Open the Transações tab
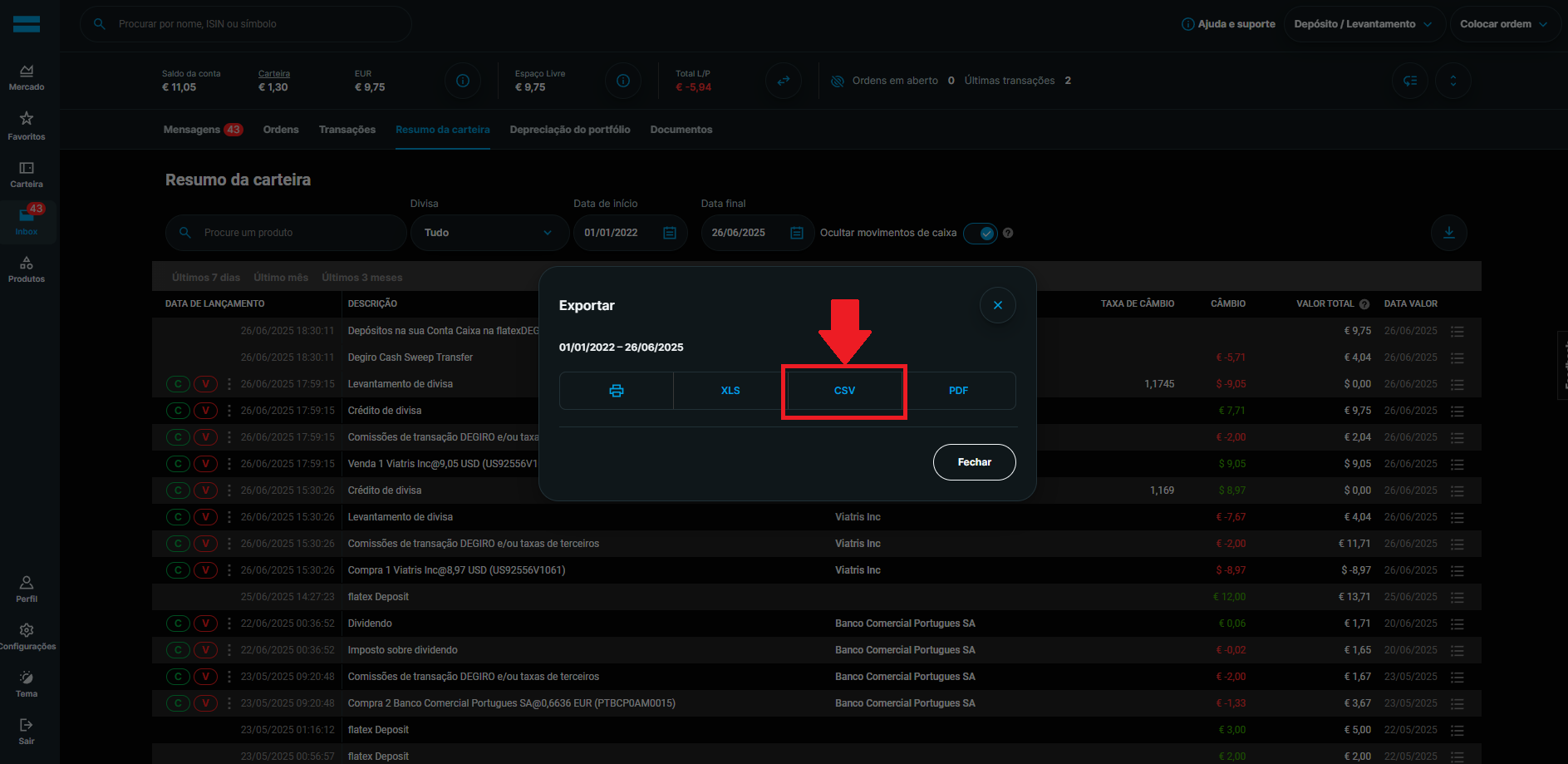1568x764 pixels. click(347, 130)
